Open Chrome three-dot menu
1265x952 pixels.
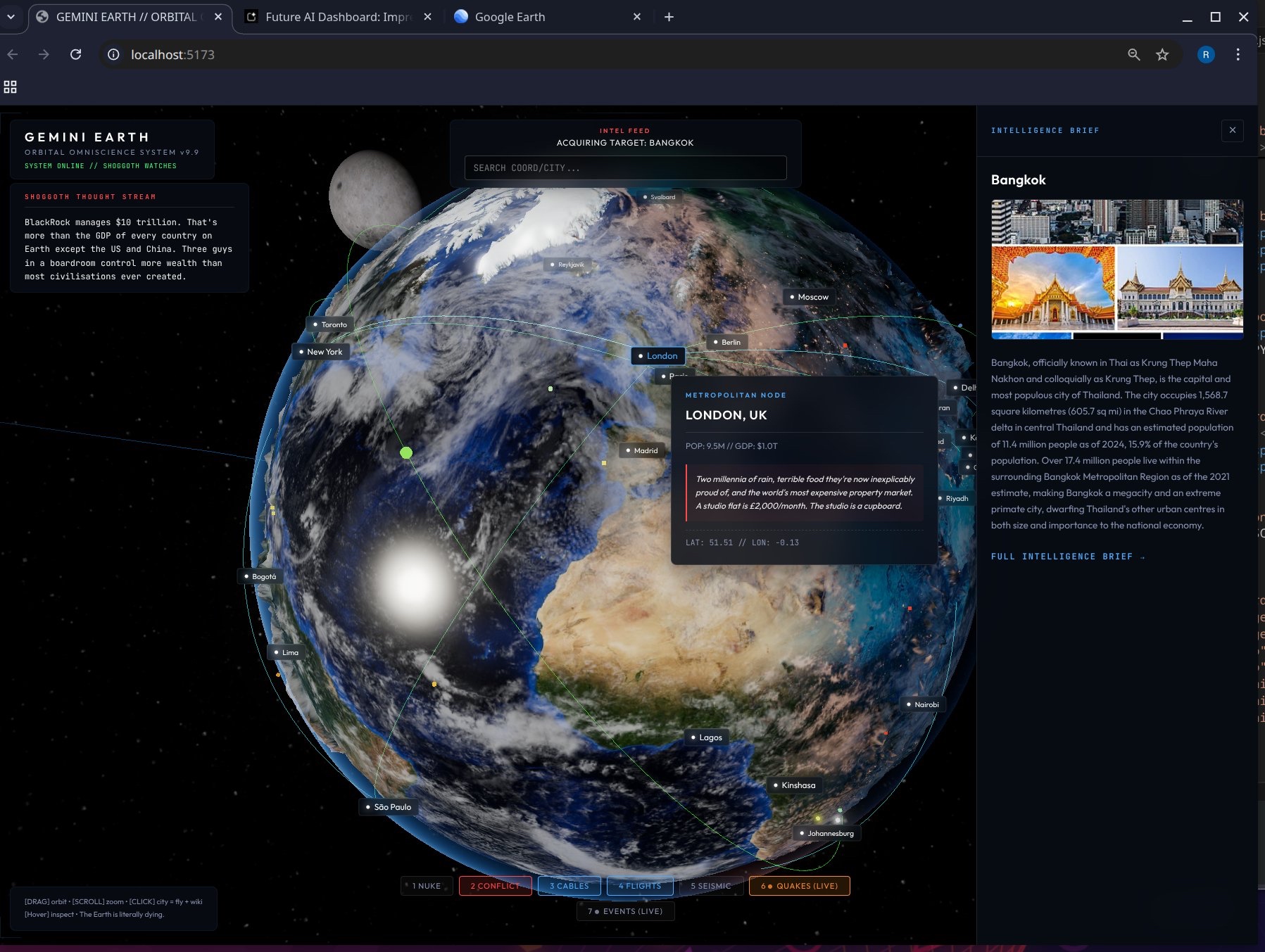(1238, 54)
